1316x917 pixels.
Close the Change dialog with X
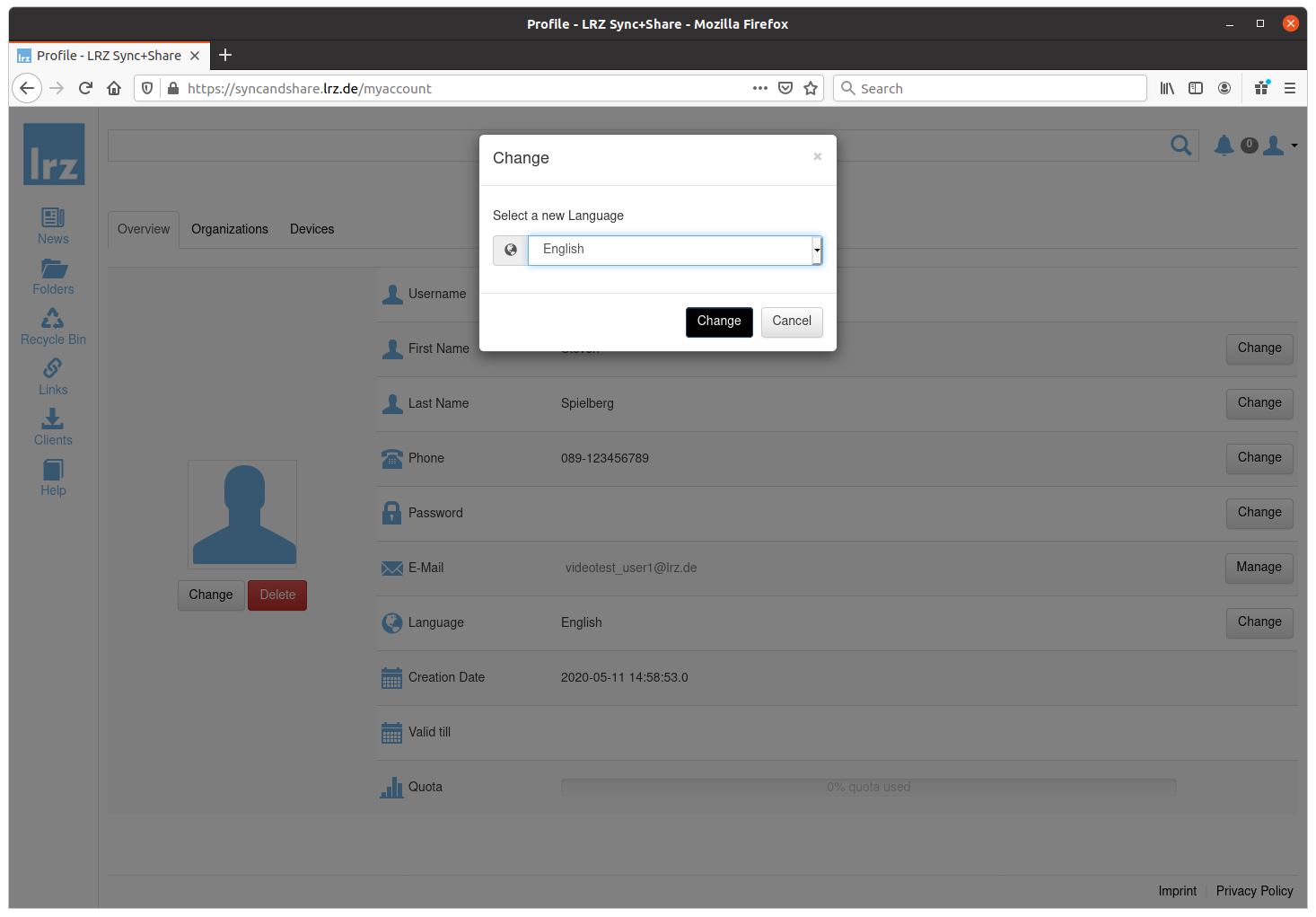click(x=817, y=156)
